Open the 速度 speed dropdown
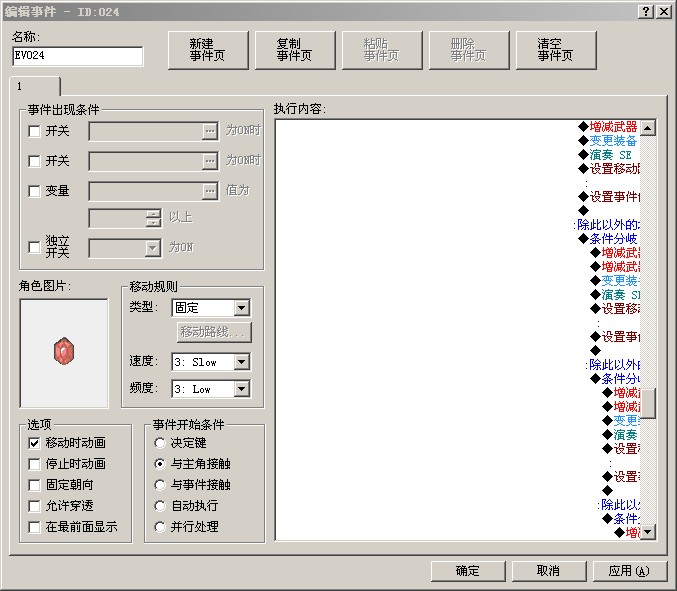 pos(242,362)
